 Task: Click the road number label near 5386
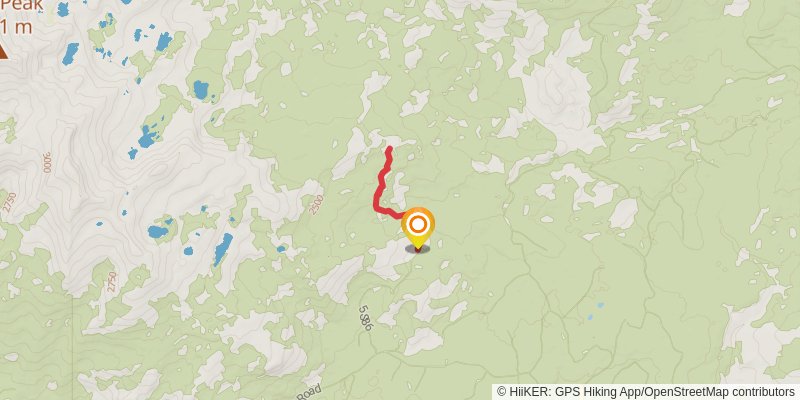[x=364, y=318]
